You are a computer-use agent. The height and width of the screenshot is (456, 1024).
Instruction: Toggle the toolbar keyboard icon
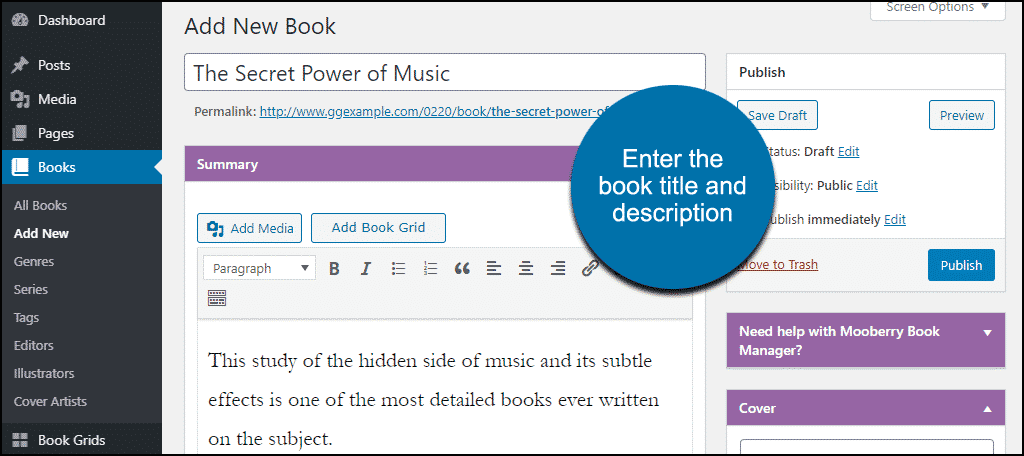pyautogui.click(x=217, y=297)
